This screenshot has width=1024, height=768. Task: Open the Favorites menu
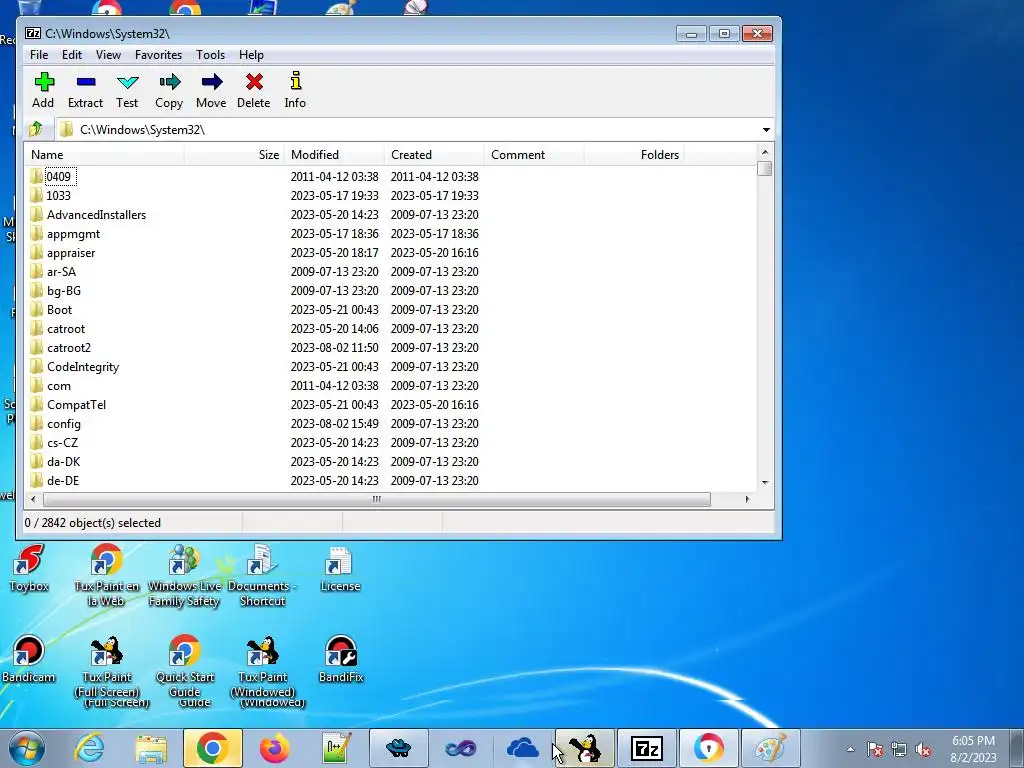158,55
